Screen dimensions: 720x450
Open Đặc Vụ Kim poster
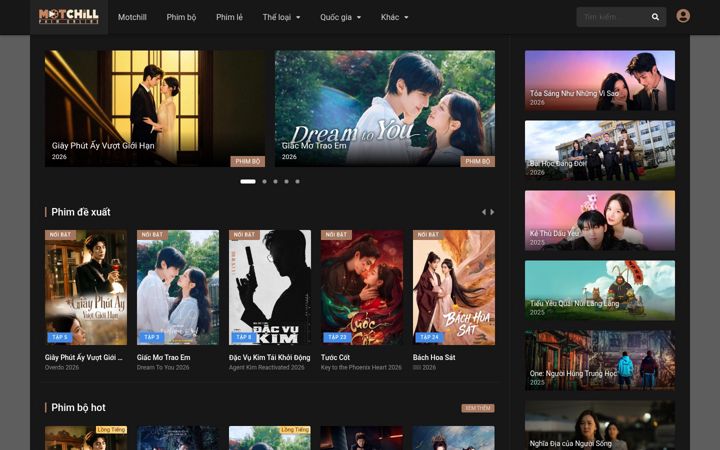(270, 287)
